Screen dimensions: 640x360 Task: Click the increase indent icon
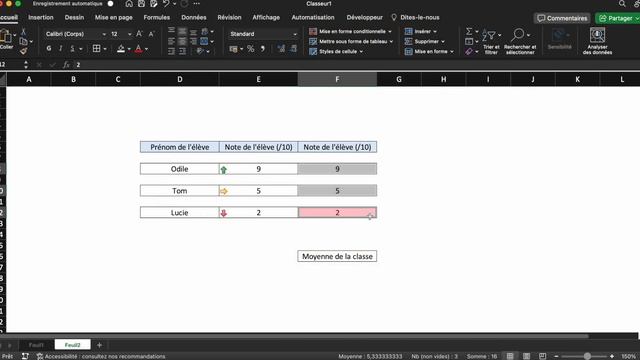click(x=182, y=51)
